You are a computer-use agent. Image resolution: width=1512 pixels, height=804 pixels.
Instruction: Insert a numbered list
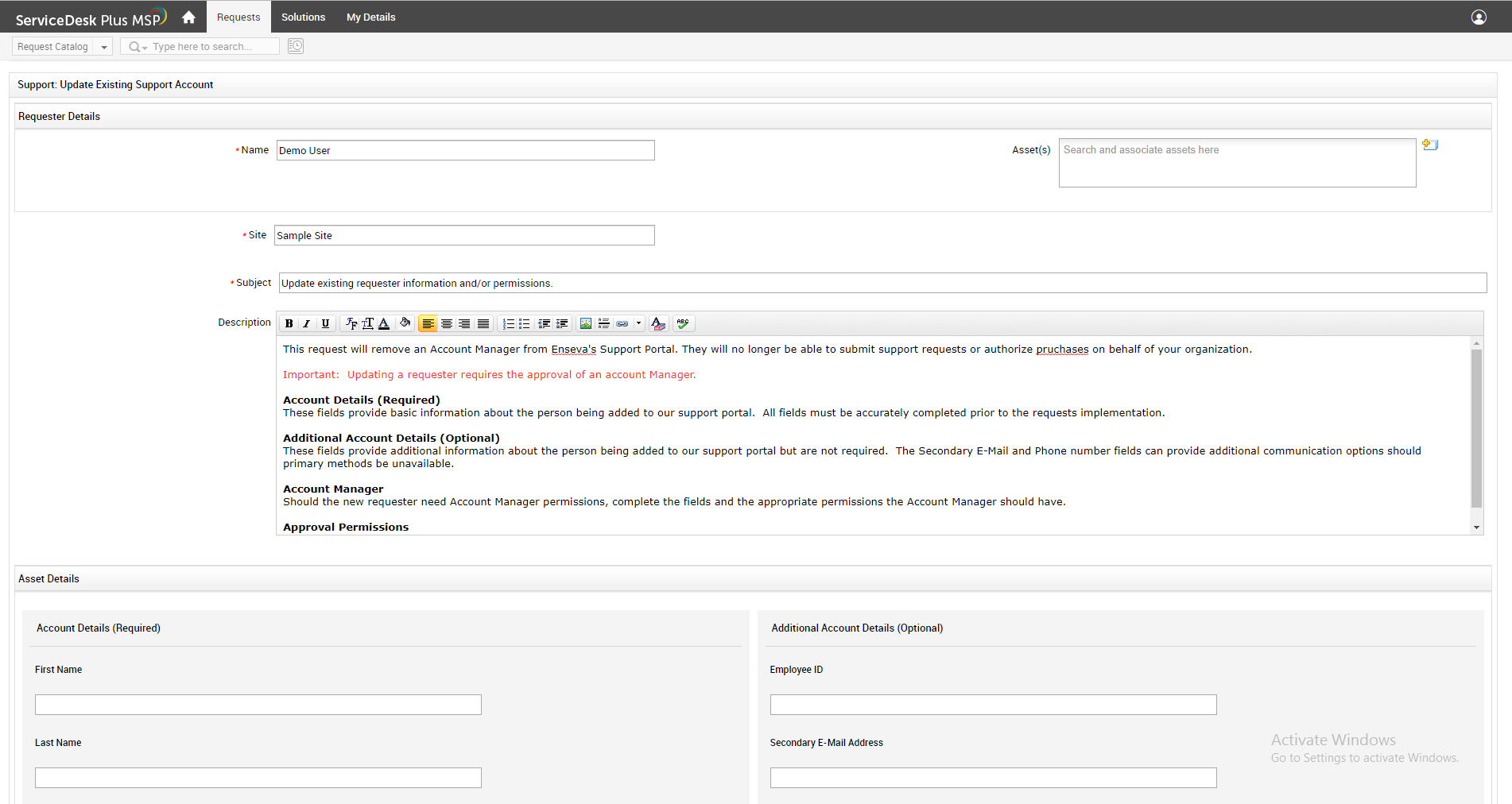point(509,323)
